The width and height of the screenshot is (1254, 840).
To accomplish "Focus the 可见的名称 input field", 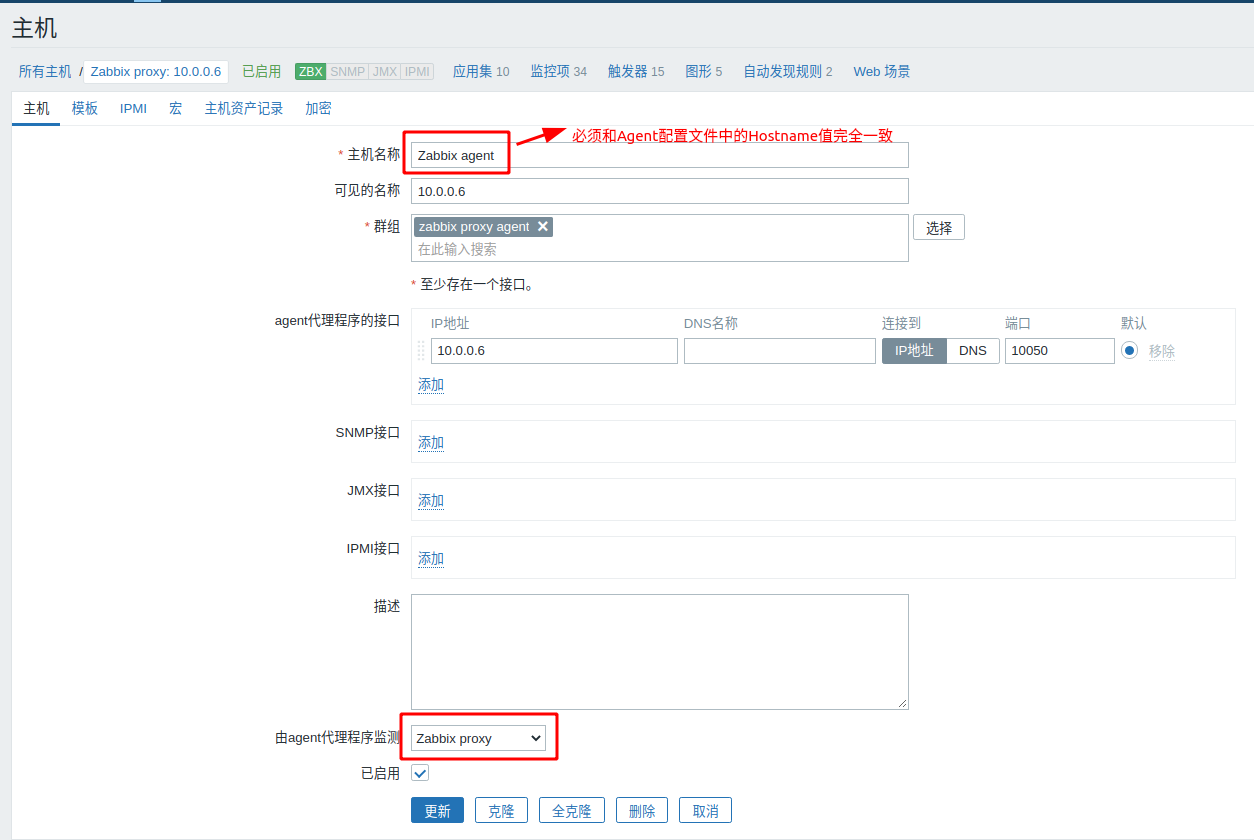I will tap(660, 191).
